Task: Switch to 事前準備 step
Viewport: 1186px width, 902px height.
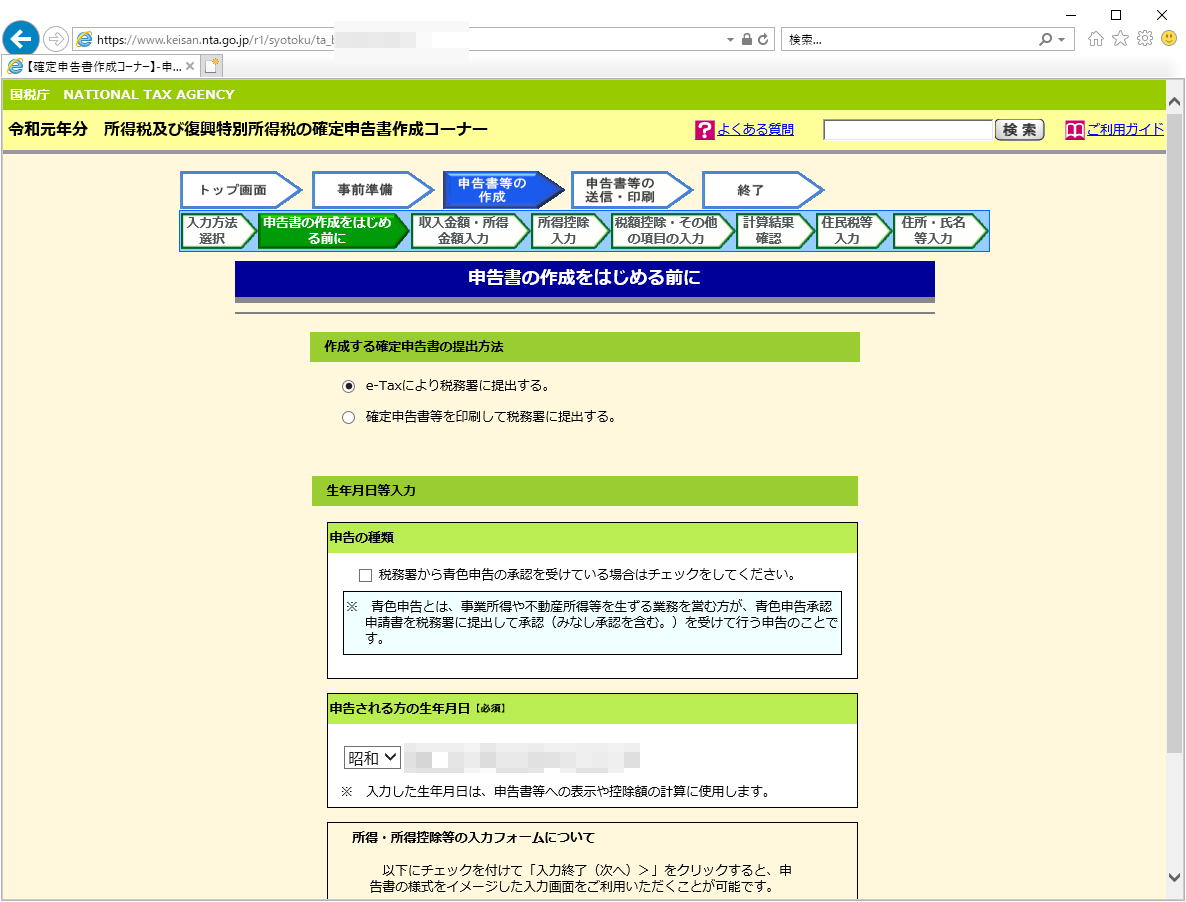Action: pos(365,190)
